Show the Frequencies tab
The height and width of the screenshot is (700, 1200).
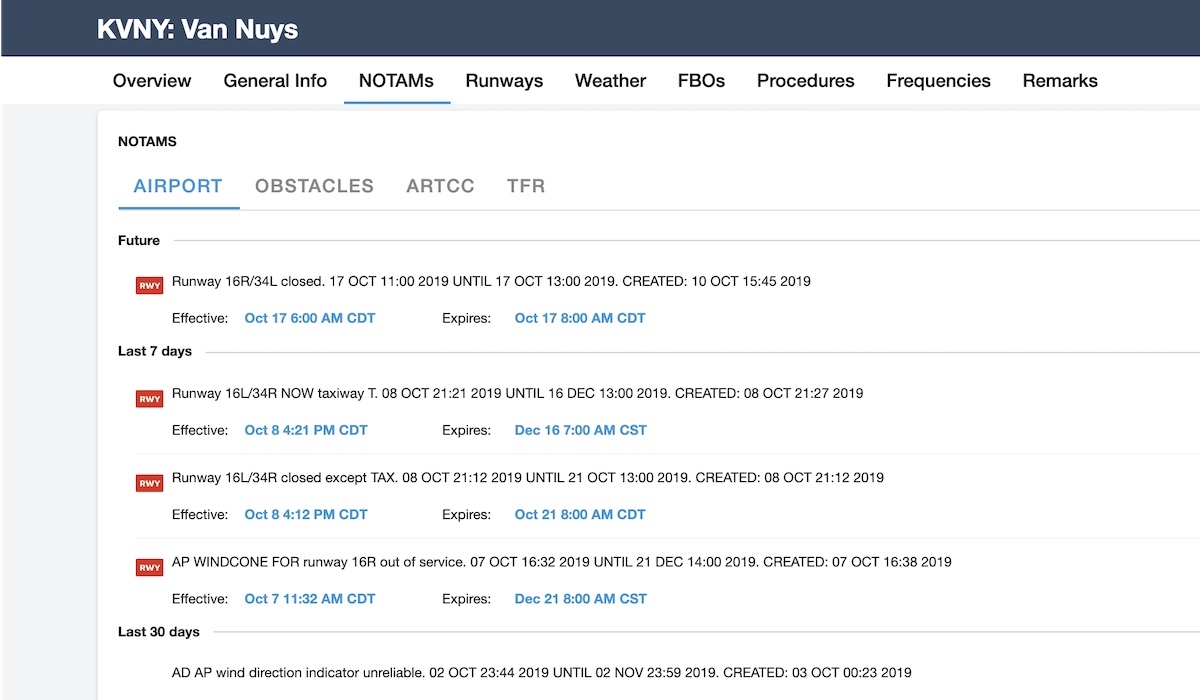pos(938,81)
